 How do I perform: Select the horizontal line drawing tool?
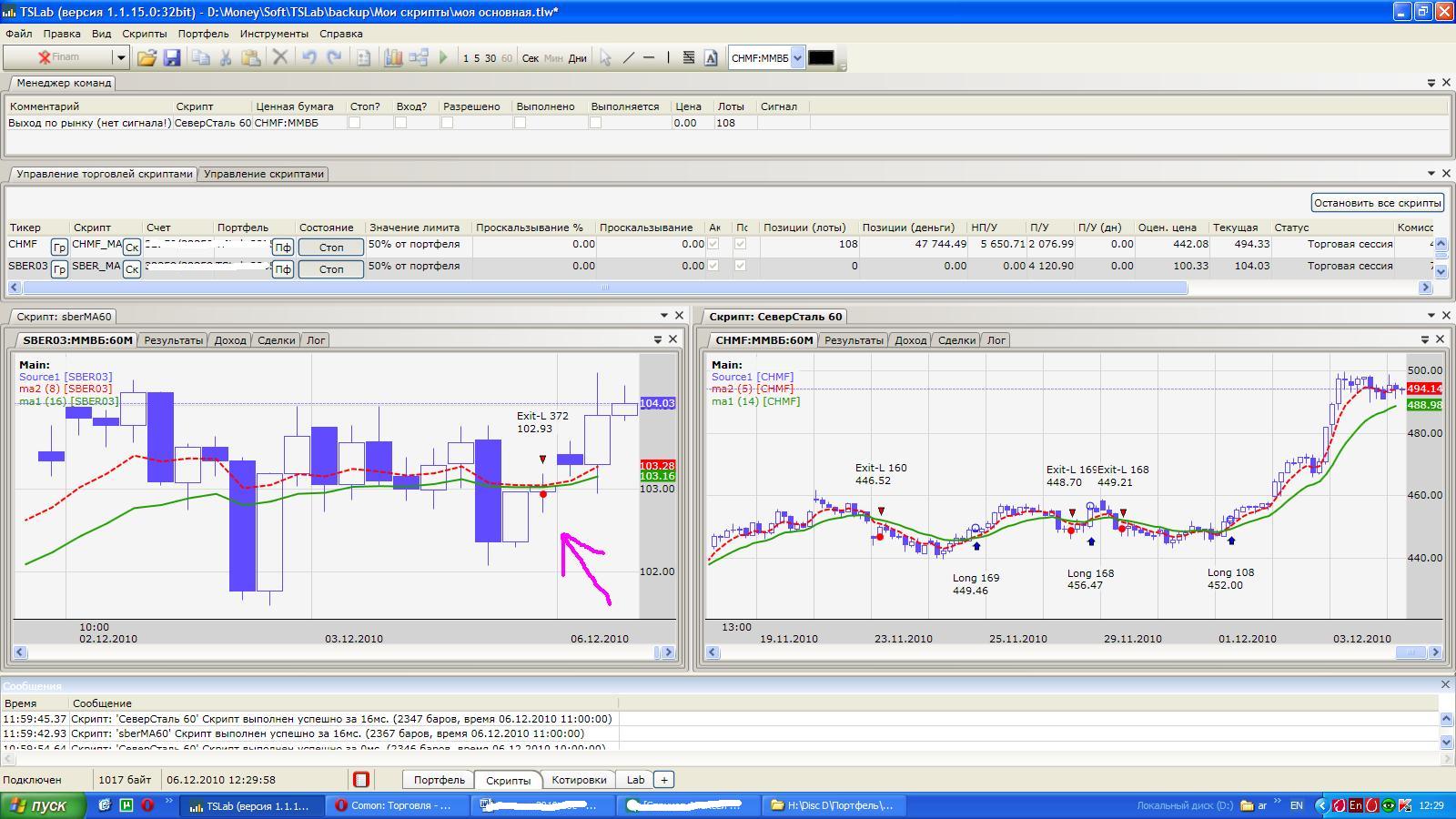(x=649, y=57)
